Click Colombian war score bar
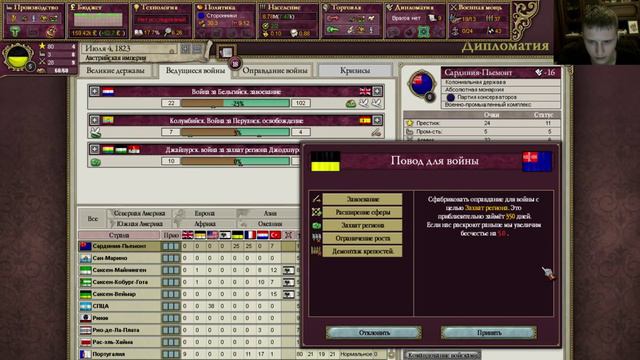The width and height of the screenshot is (640, 360). [236, 132]
